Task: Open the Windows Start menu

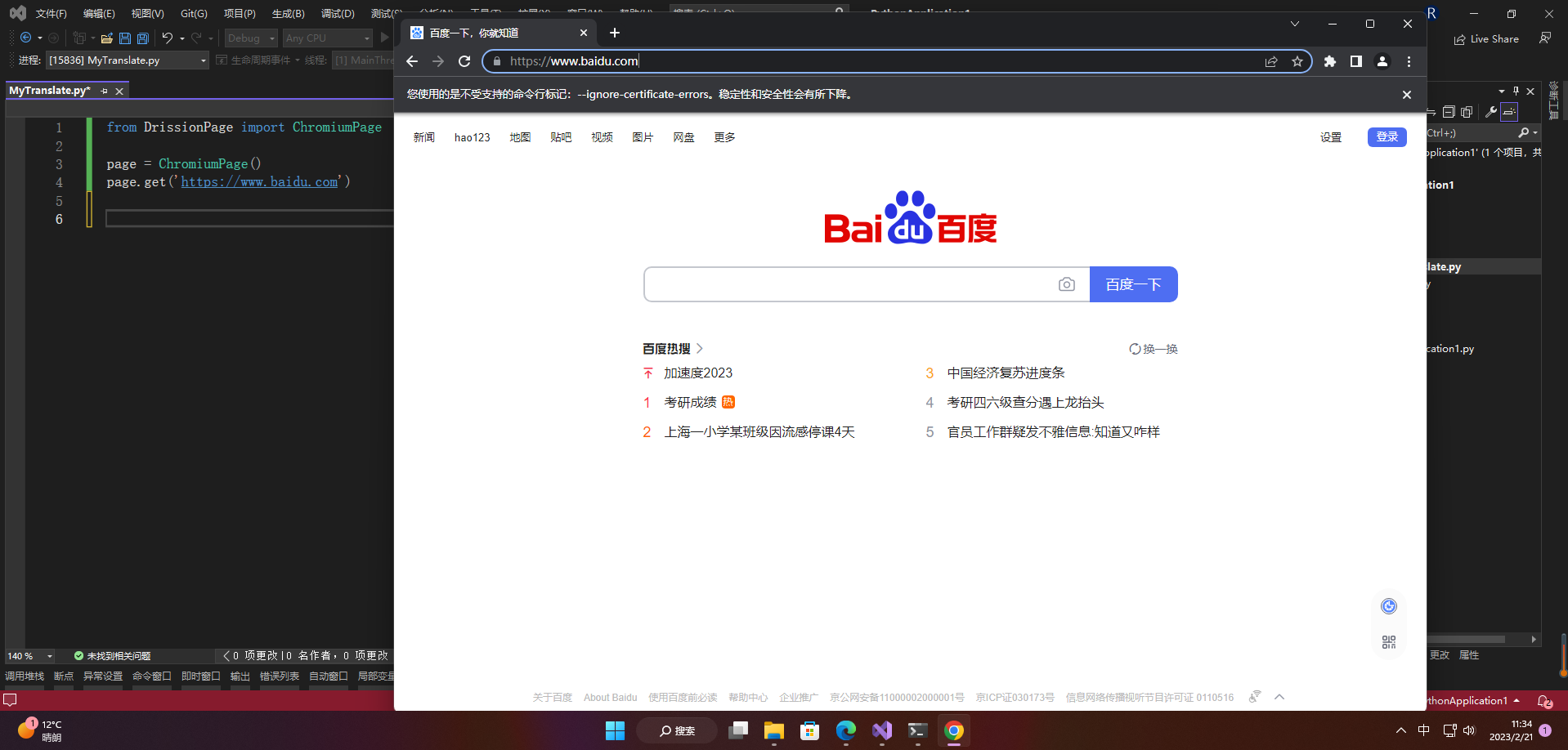Action: click(615, 730)
